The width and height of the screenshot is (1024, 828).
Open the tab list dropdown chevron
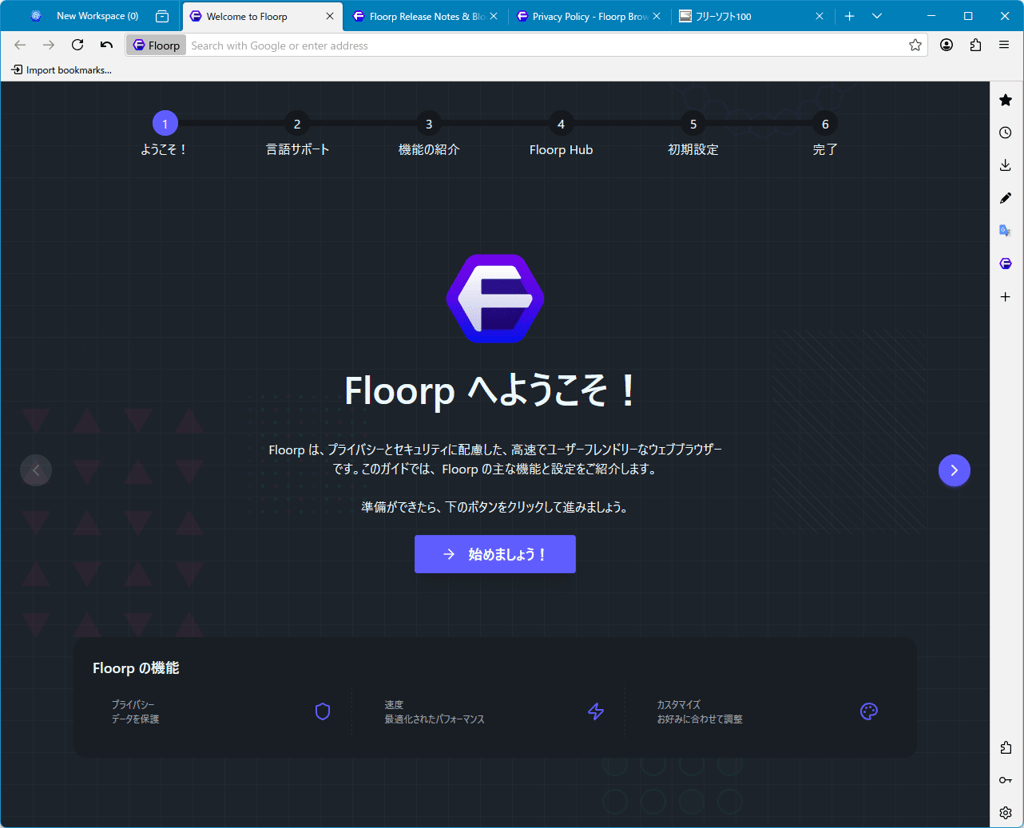click(876, 16)
